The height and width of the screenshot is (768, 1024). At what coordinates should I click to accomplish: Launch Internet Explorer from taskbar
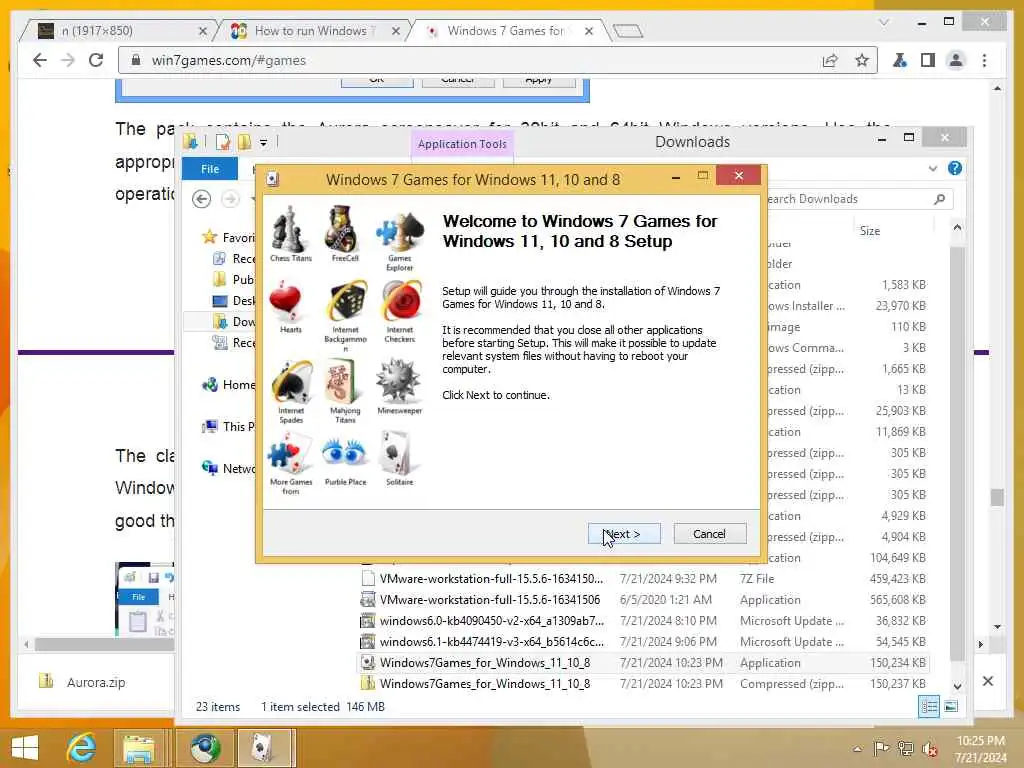tap(81, 748)
